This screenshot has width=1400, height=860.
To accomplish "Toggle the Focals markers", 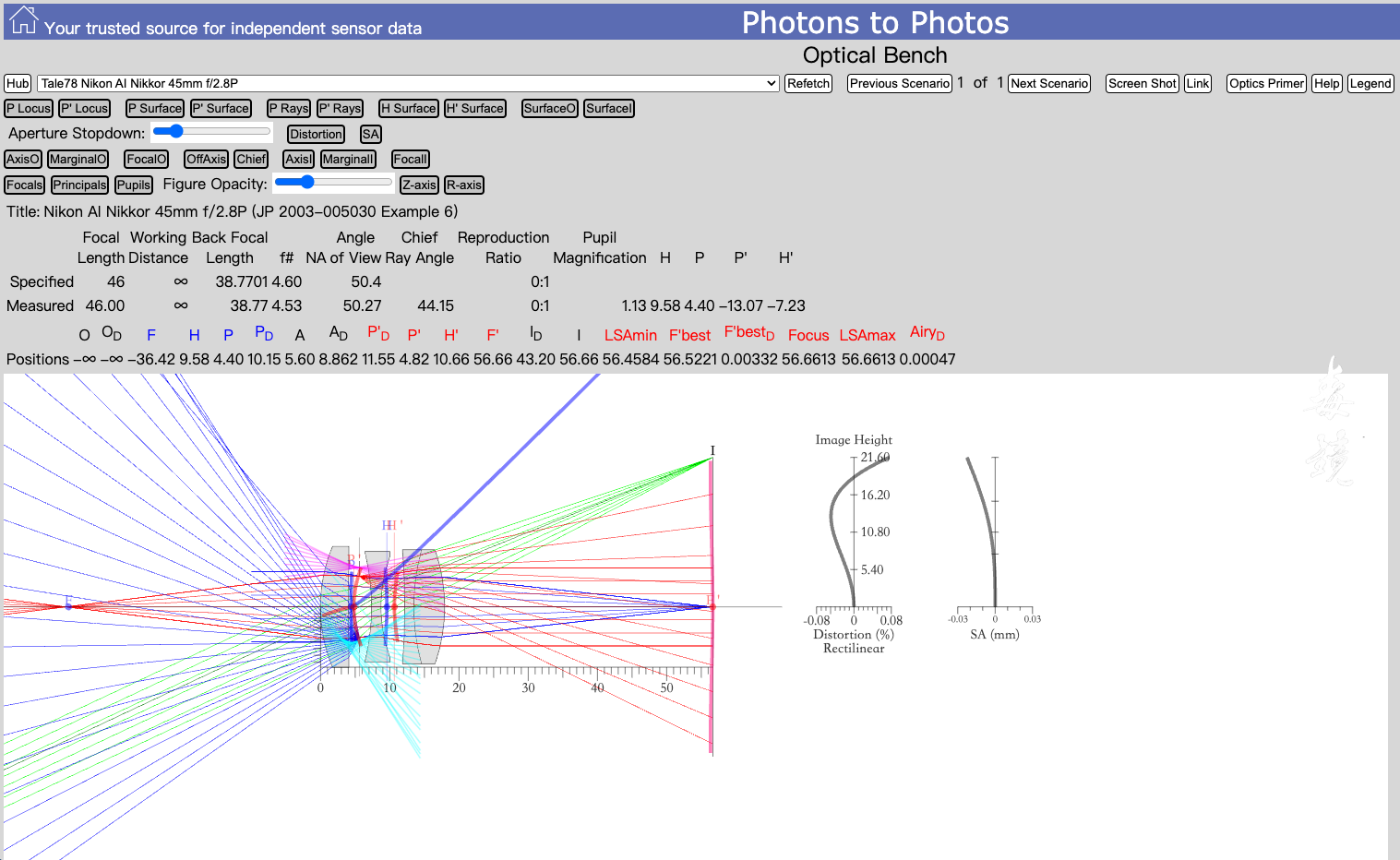I will [25, 185].
